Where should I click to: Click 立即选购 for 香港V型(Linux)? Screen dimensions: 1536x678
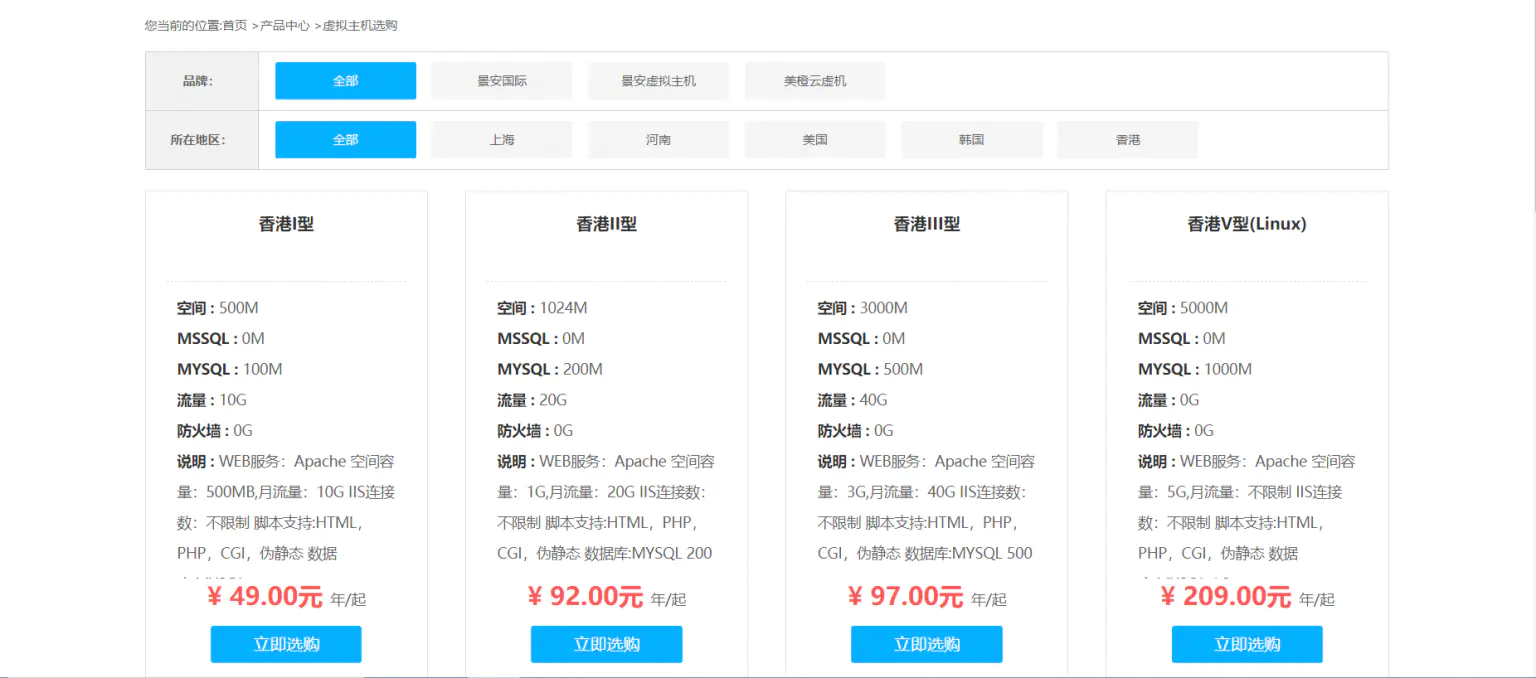point(1247,644)
